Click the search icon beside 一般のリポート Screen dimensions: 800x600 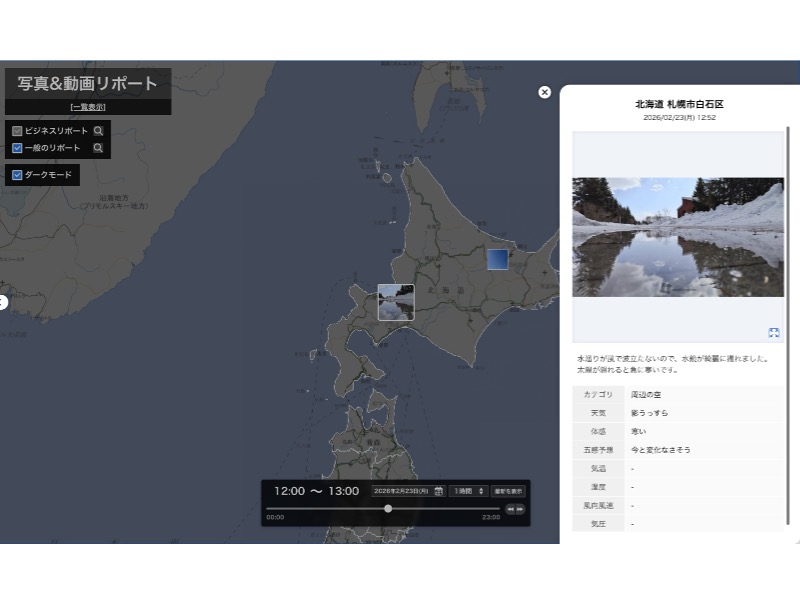pos(98,148)
